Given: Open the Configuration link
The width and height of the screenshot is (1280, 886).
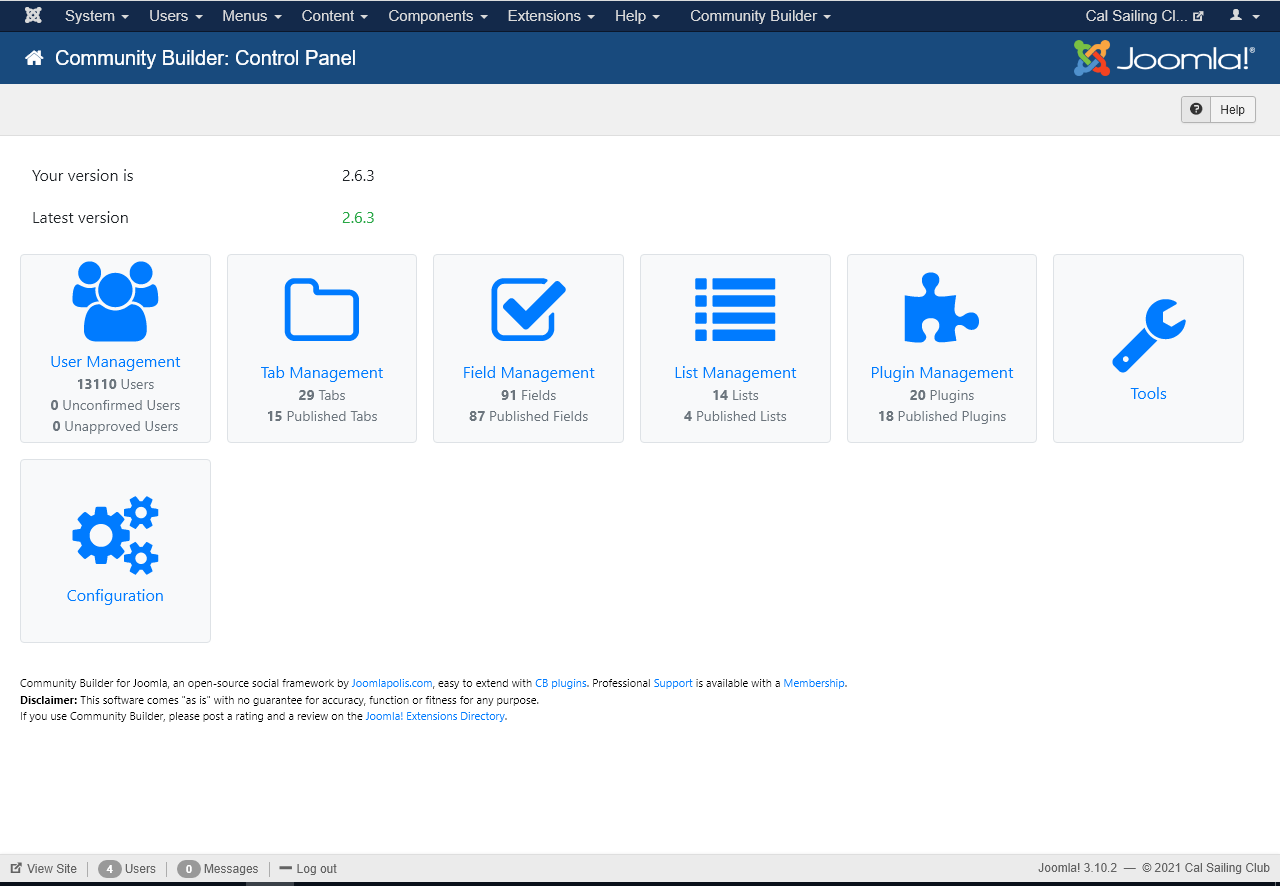Looking at the screenshot, I should point(115,596).
